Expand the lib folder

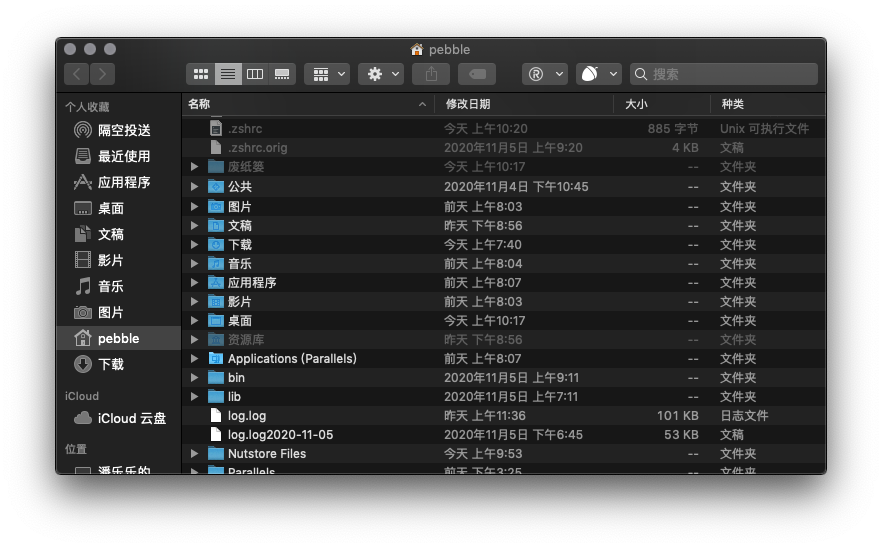point(194,397)
